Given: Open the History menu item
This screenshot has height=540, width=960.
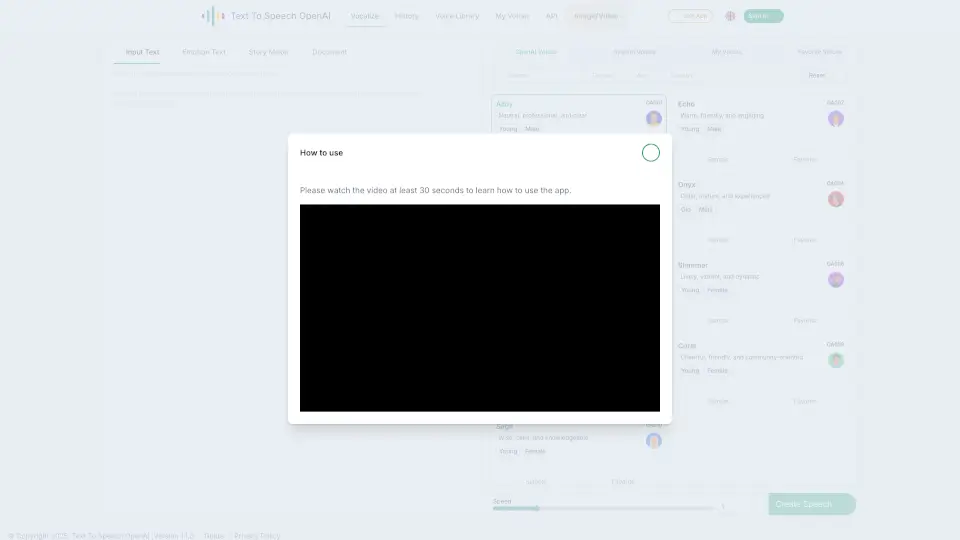Looking at the screenshot, I should tap(407, 16).
